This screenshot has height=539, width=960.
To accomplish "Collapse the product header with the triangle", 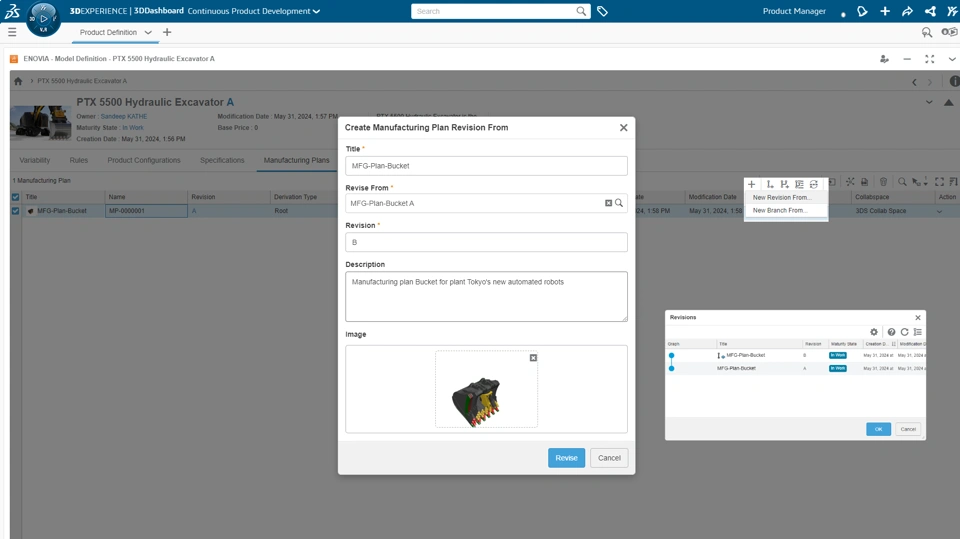I will point(948,102).
